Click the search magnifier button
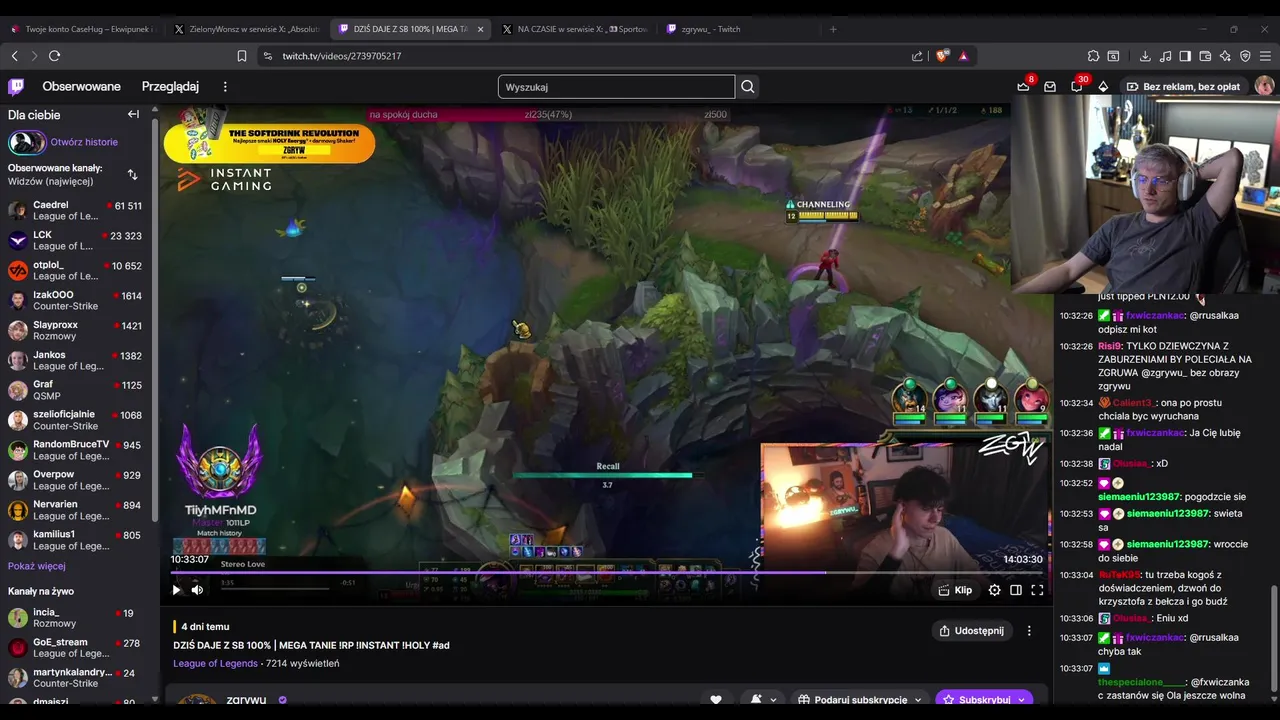Image resolution: width=1280 pixels, height=720 pixels. point(748,87)
